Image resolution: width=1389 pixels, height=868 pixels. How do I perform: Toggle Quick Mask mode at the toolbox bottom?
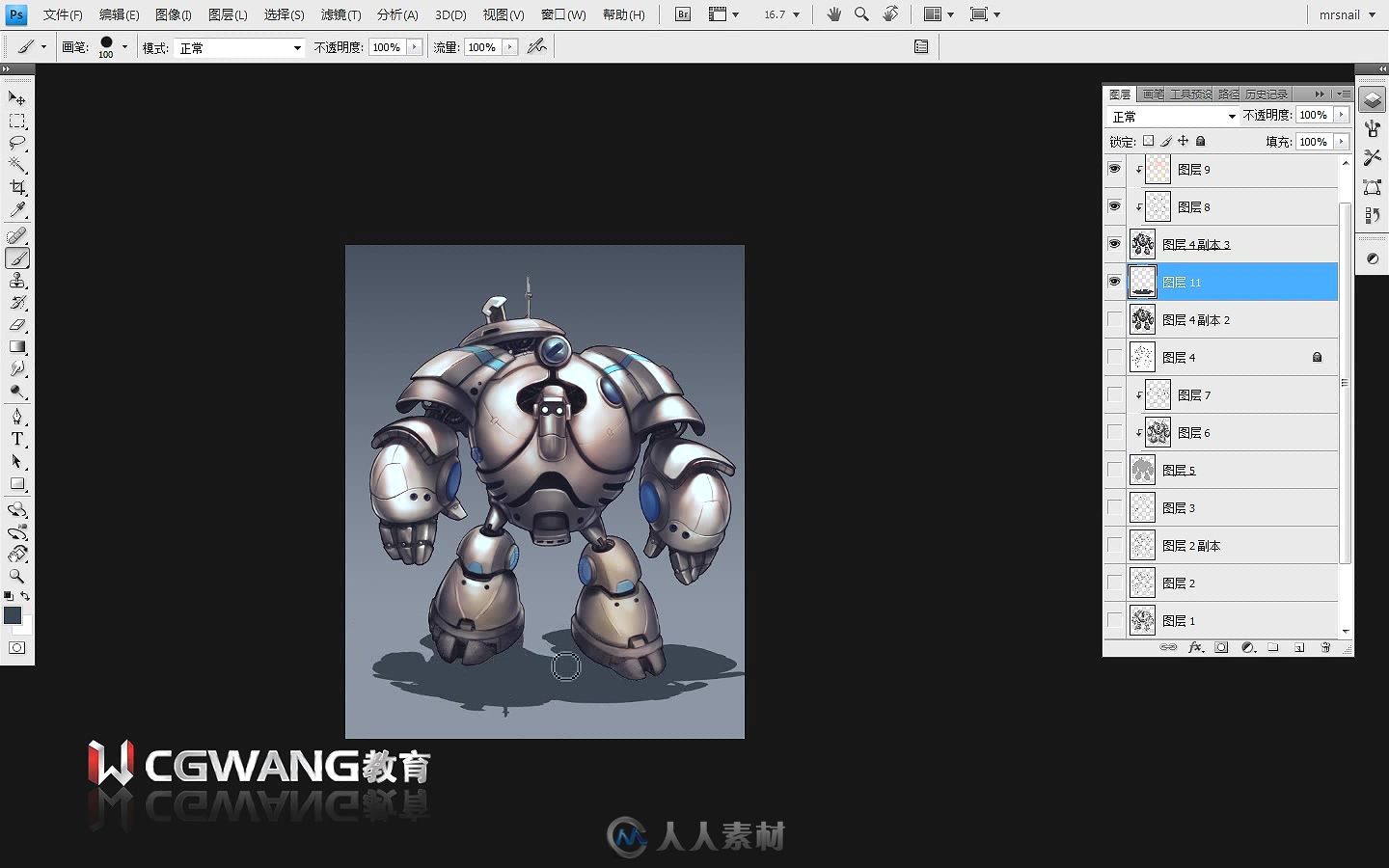click(x=17, y=648)
